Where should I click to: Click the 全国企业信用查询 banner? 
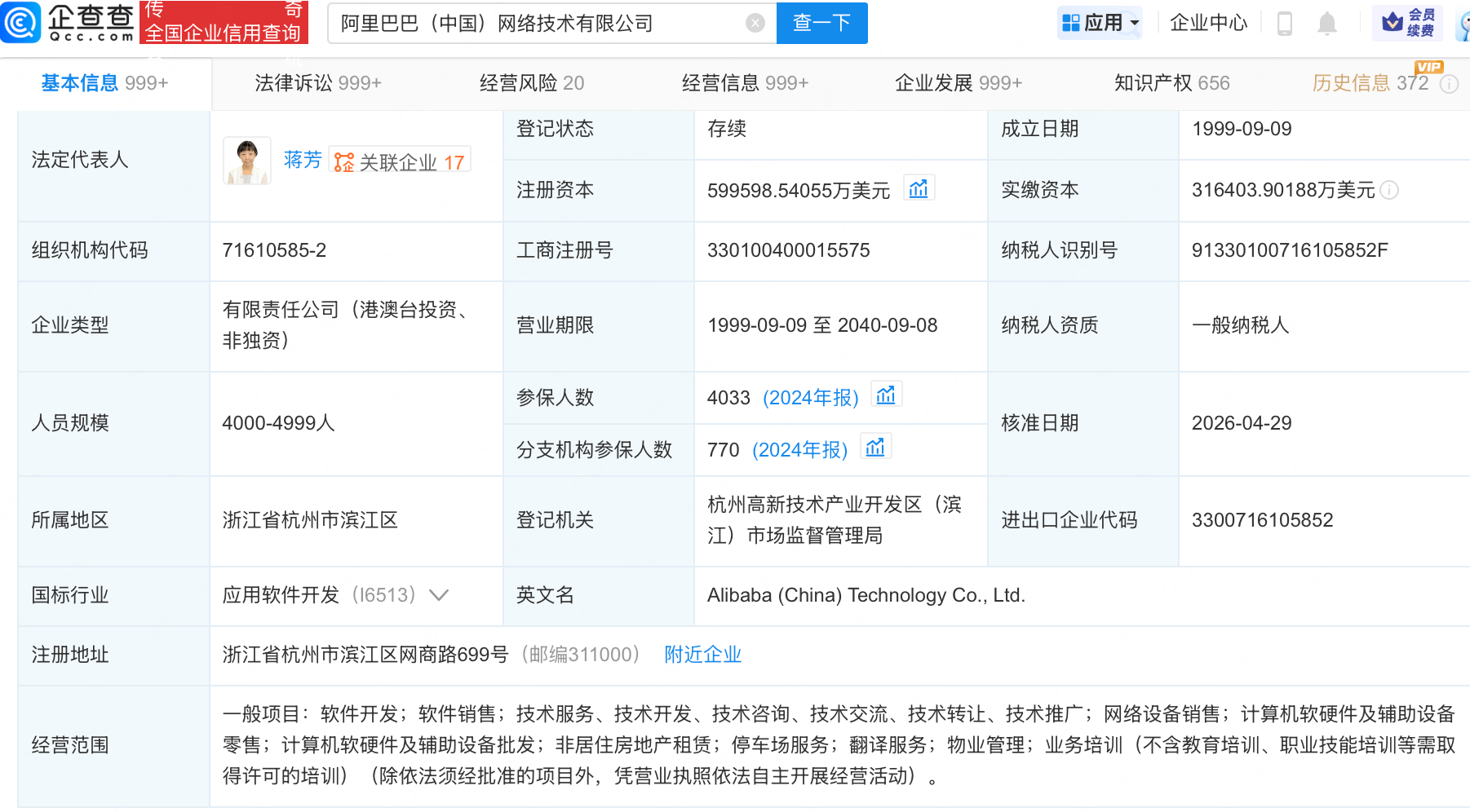[224, 22]
